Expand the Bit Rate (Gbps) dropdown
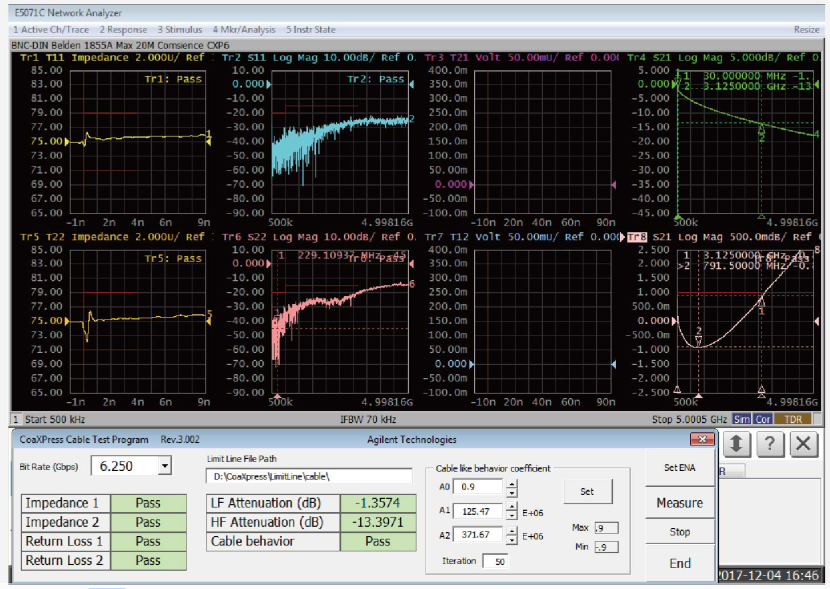 pos(164,466)
